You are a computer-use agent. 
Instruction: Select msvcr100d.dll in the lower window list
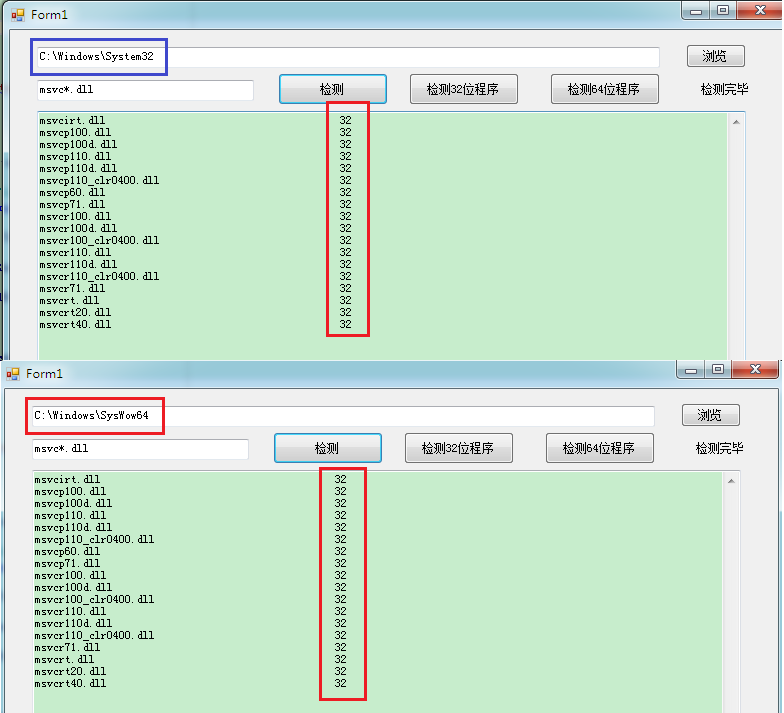tap(74, 588)
